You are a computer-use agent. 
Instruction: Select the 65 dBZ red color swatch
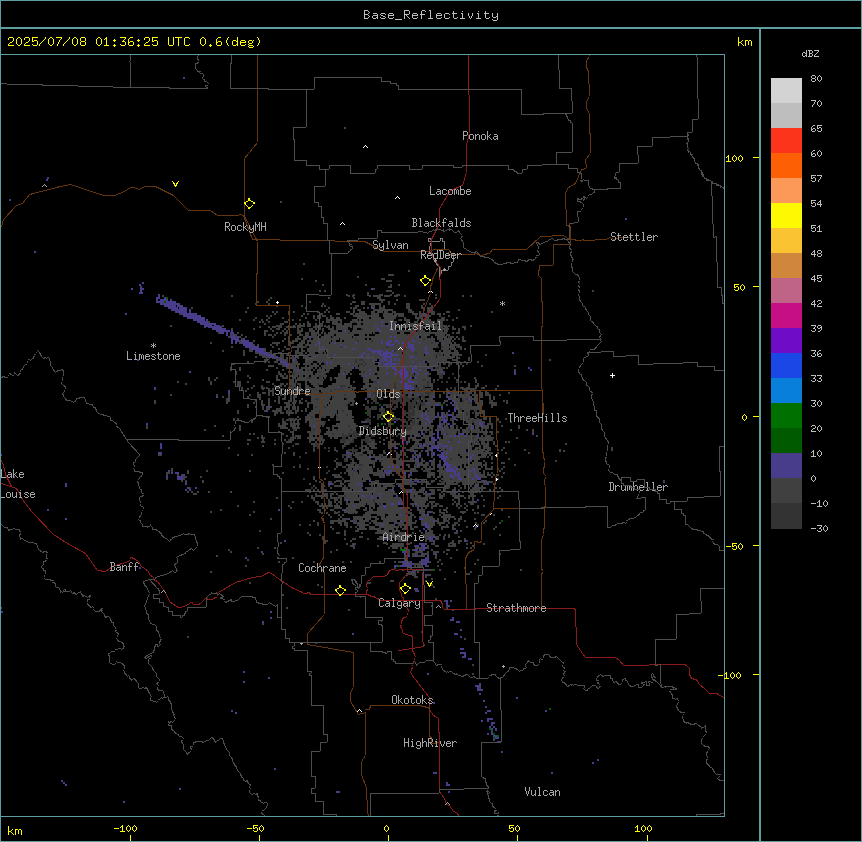point(786,141)
